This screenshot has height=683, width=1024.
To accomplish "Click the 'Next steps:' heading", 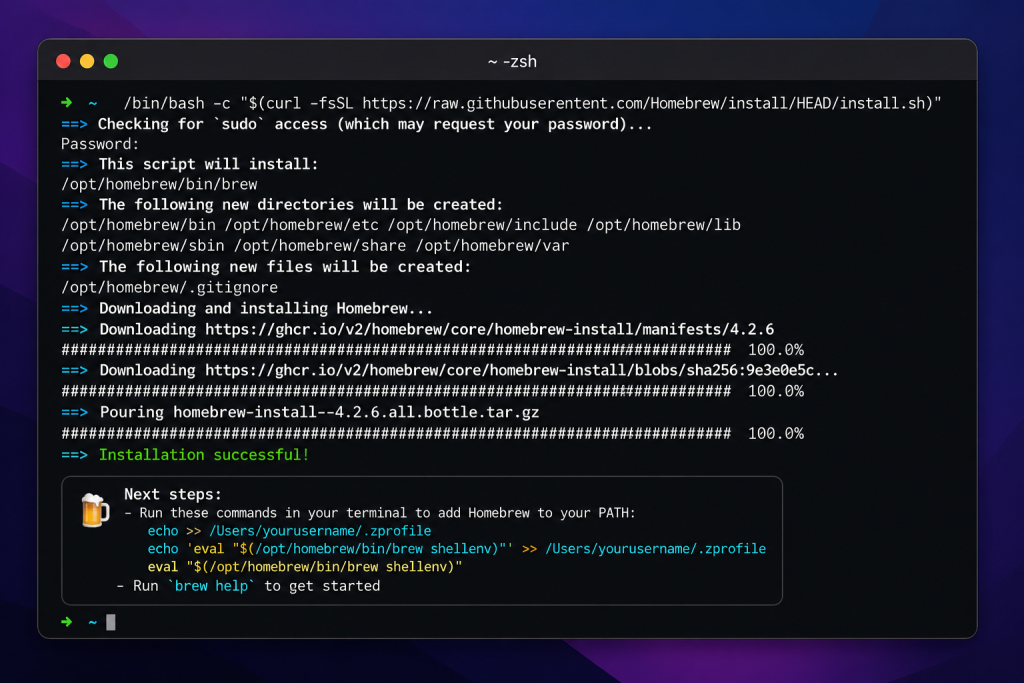I will point(173,494).
